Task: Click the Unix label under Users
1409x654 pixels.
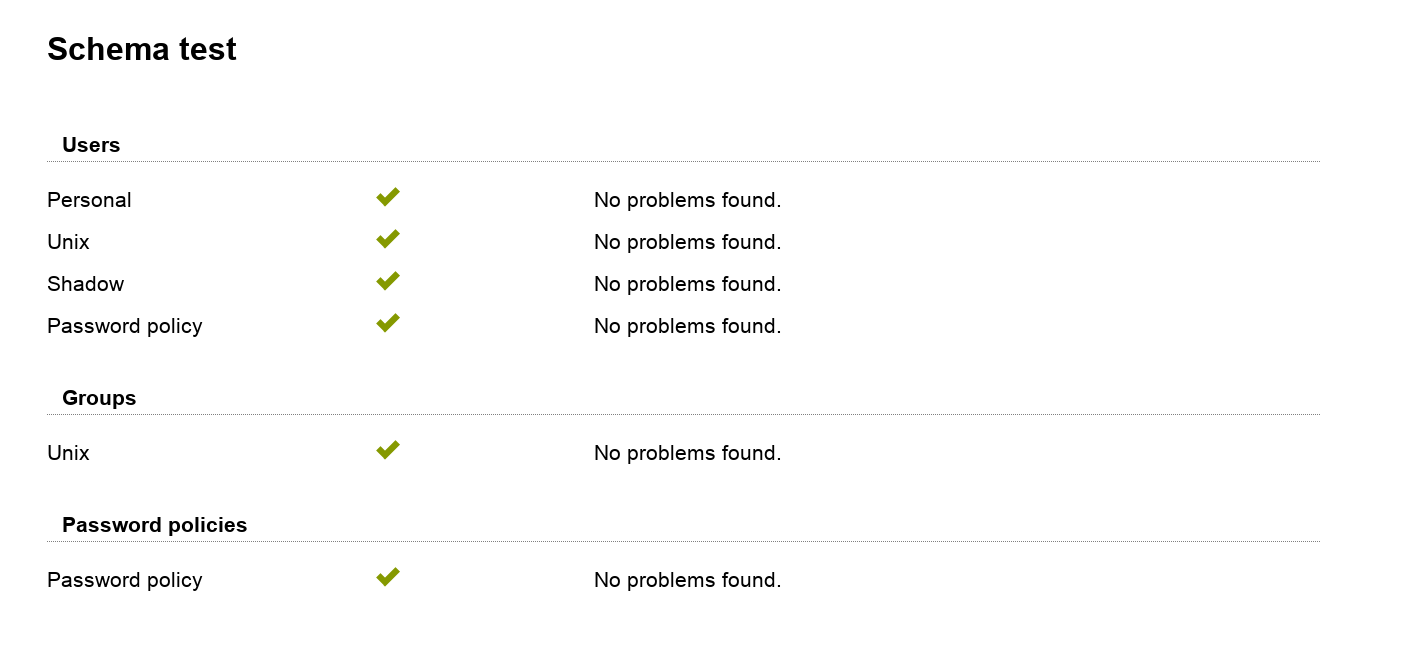Action: tap(68, 242)
